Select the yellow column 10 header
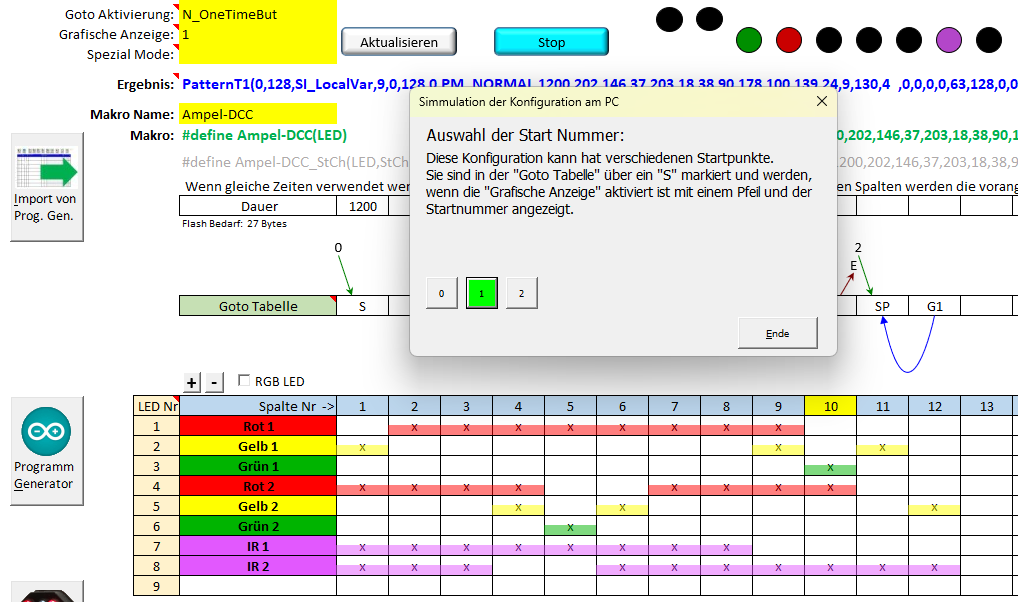Viewport: 1018px width, 602px height. 830,405
